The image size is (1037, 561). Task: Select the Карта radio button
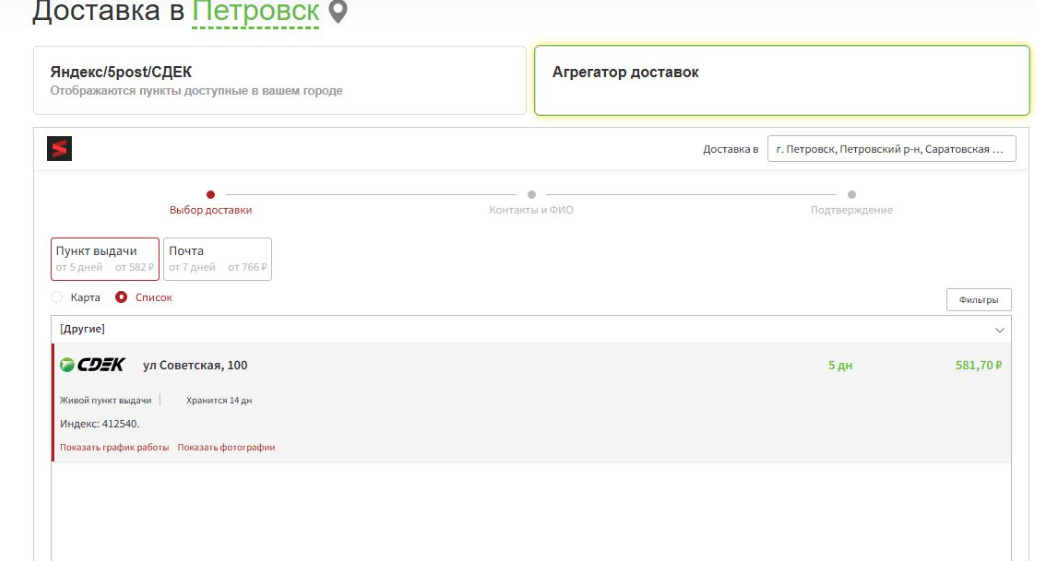coord(57,297)
